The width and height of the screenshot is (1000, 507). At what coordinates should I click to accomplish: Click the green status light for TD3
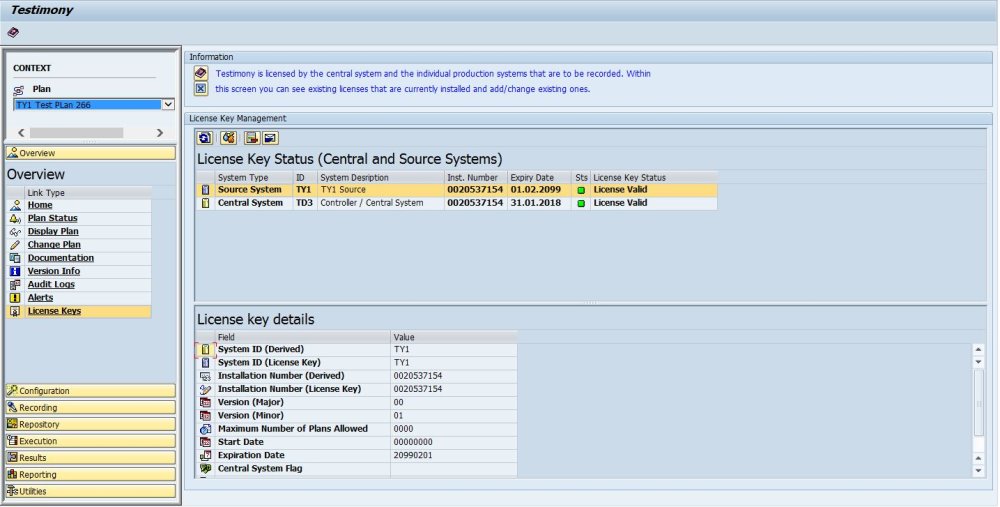581,203
